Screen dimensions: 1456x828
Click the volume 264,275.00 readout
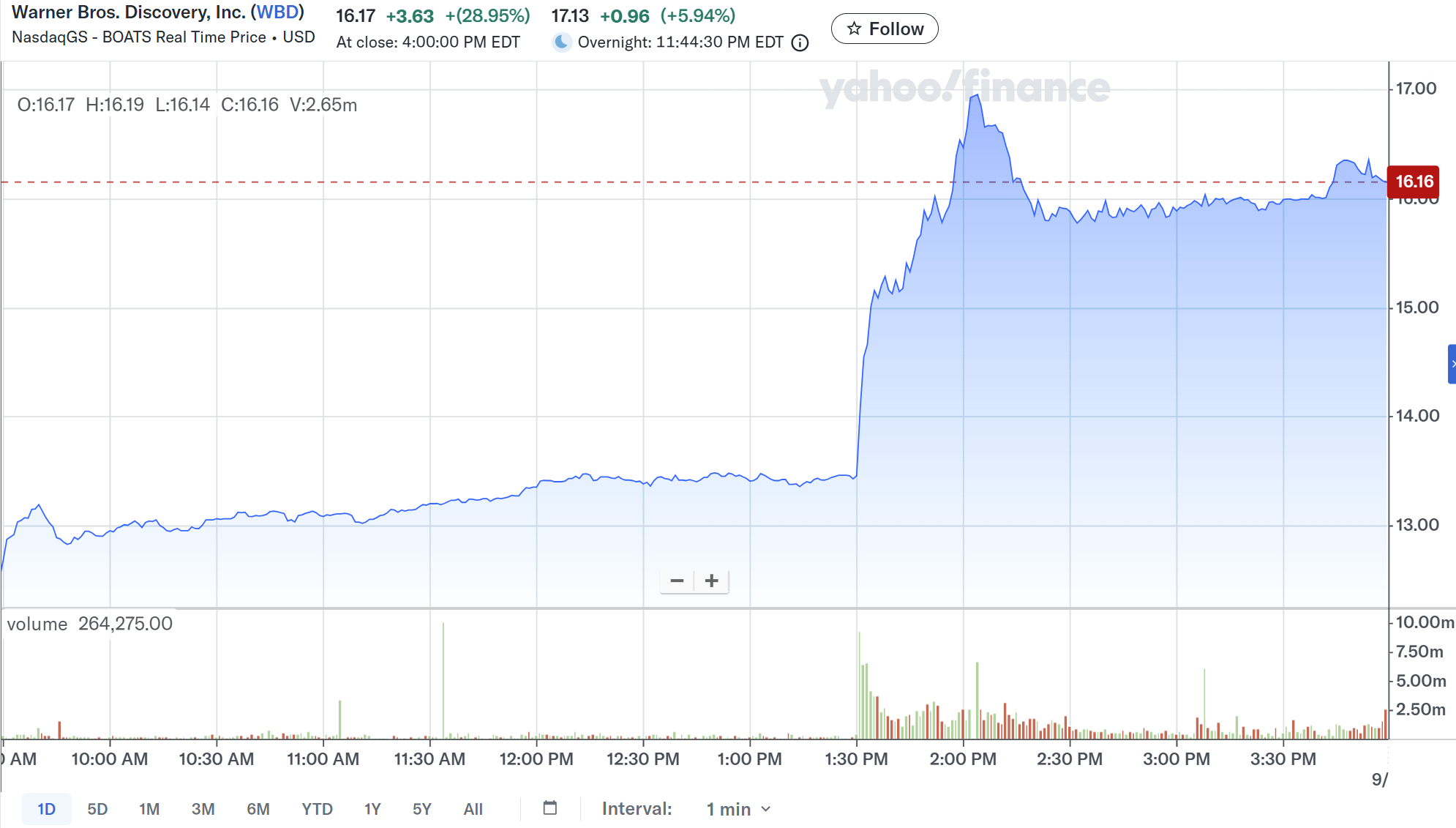click(90, 624)
